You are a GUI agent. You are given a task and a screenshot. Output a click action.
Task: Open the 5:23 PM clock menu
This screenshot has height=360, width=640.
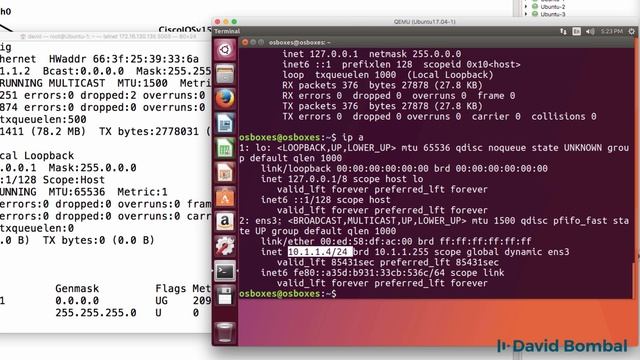pos(612,31)
